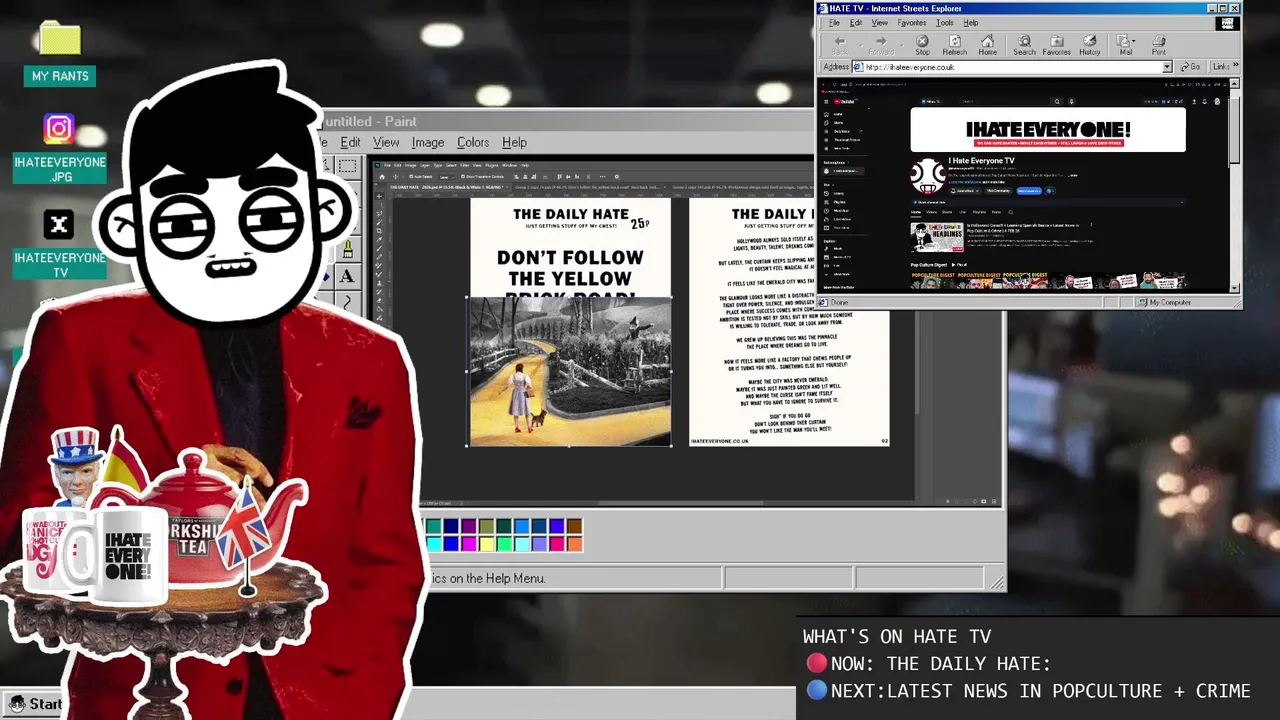Expand the Links toolbar chevron
The height and width of the screenshot is (720, 1280).
coord(1236,67)
